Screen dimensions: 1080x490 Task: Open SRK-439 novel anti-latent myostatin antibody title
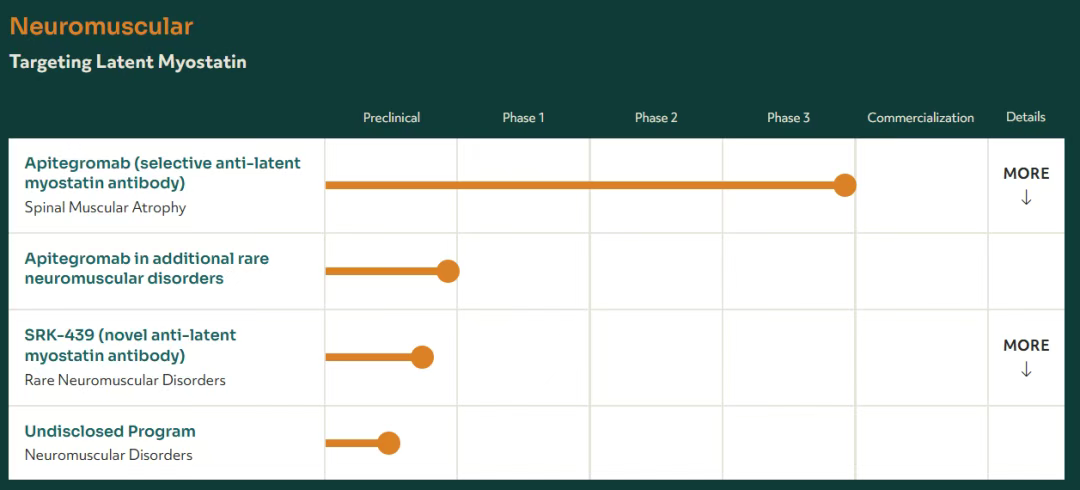coord(130,345)
